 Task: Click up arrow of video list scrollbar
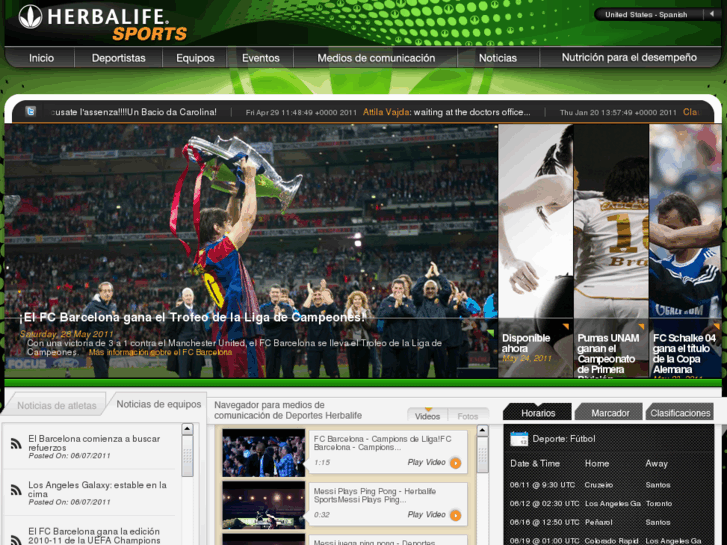[x=482, y=431]
